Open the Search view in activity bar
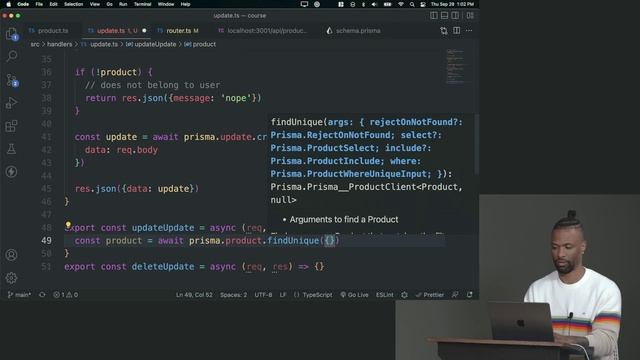 (12, 56)
